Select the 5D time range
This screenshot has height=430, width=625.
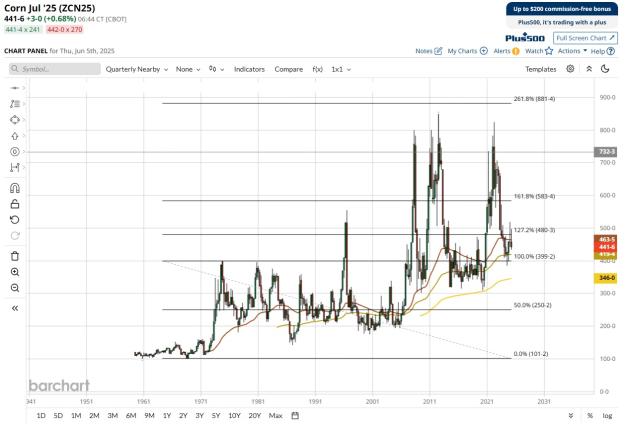click(x=58, y=416)
